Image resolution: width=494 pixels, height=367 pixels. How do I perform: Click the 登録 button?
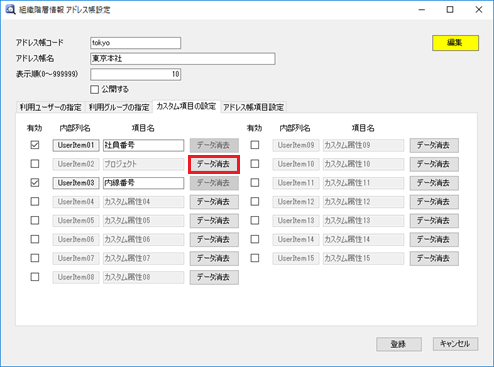click(399, 344)
